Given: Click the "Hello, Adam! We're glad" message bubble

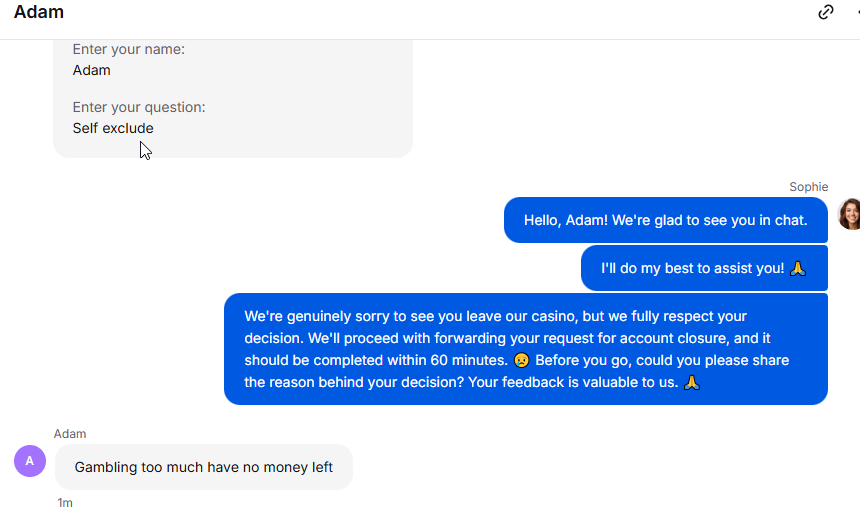Looking at the screenshot, I should (x=665, y=220).
